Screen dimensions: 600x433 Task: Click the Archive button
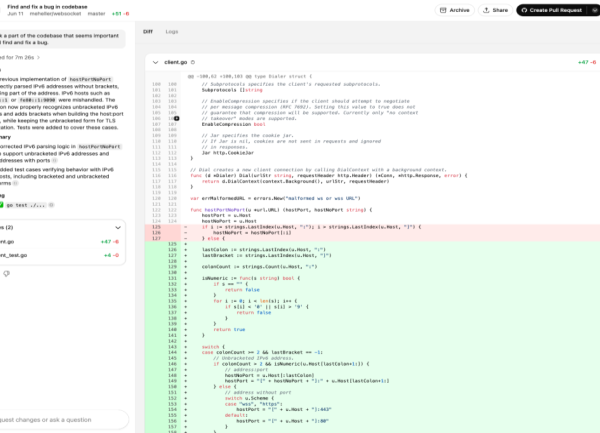click(x=454, y=10)
